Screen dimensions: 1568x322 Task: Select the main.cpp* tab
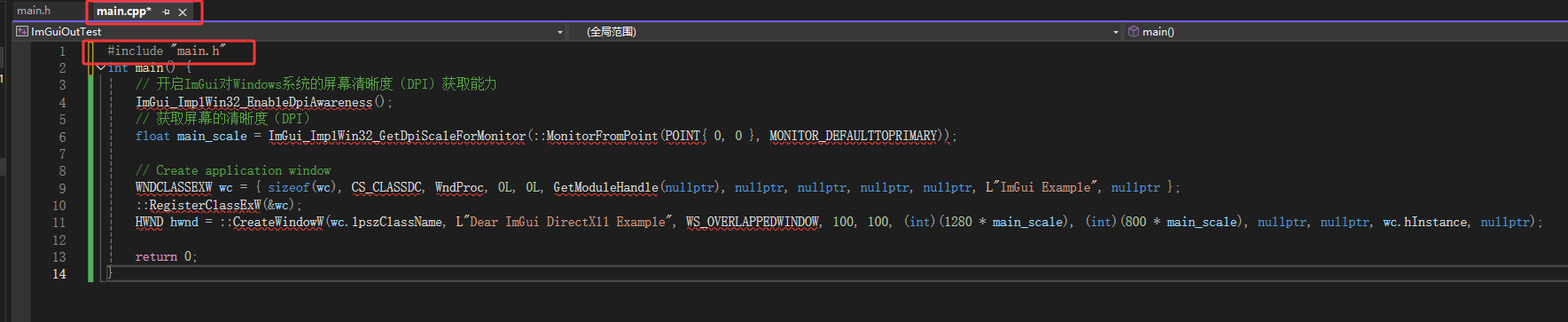[123, 12]
